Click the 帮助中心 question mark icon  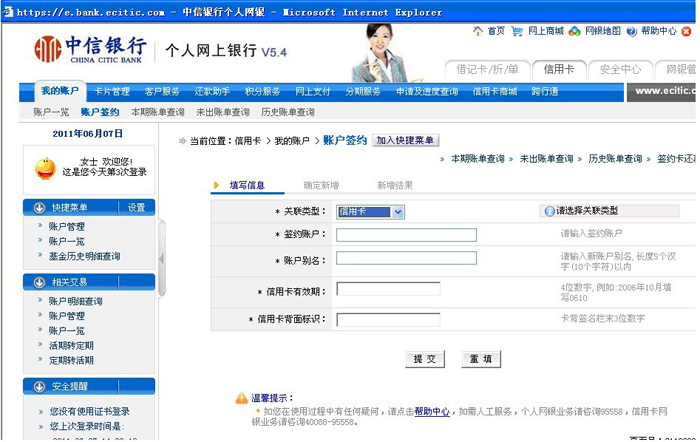pos(631,31)
